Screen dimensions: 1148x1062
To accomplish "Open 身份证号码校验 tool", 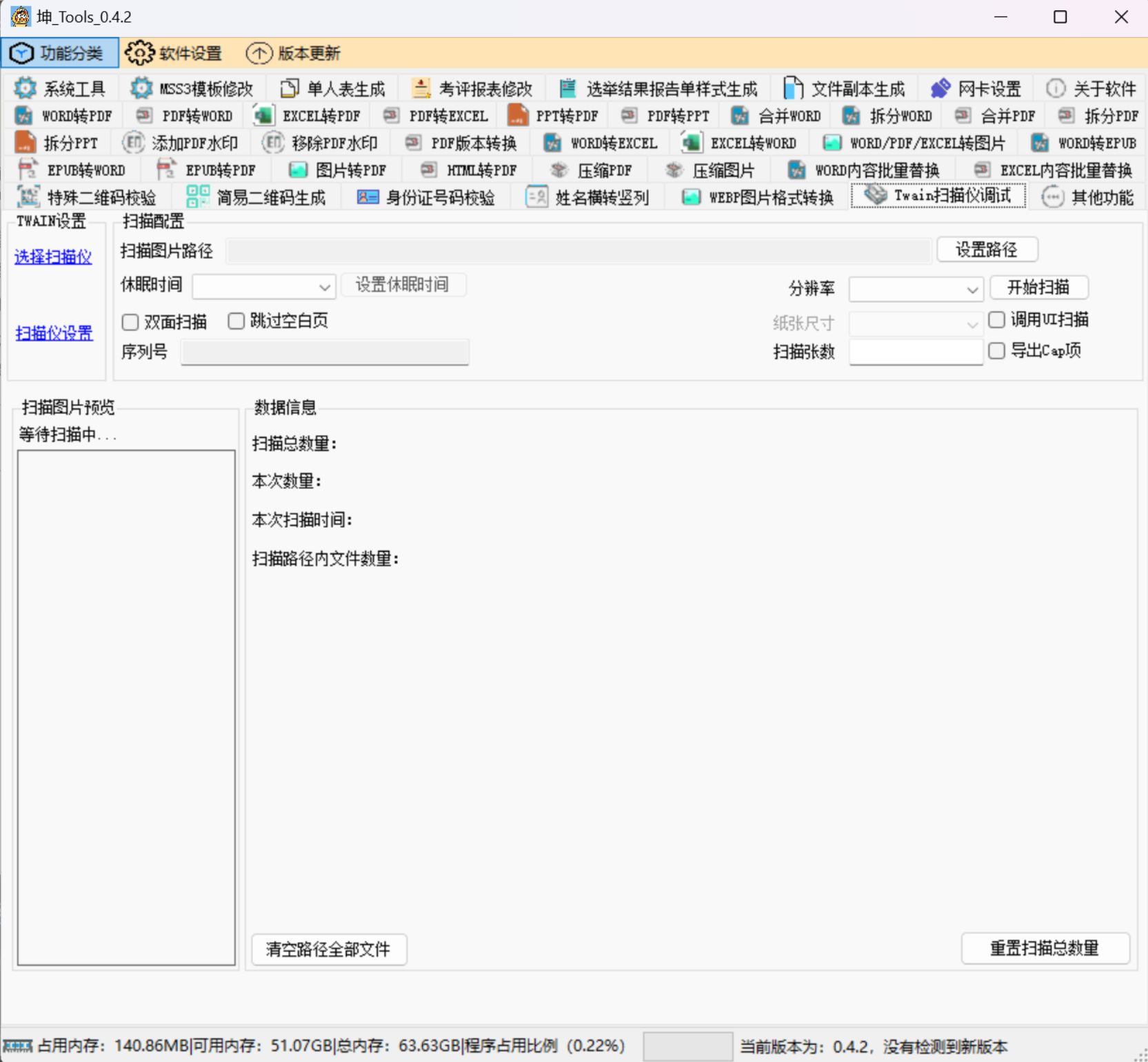I will click(x=425, y=197).
